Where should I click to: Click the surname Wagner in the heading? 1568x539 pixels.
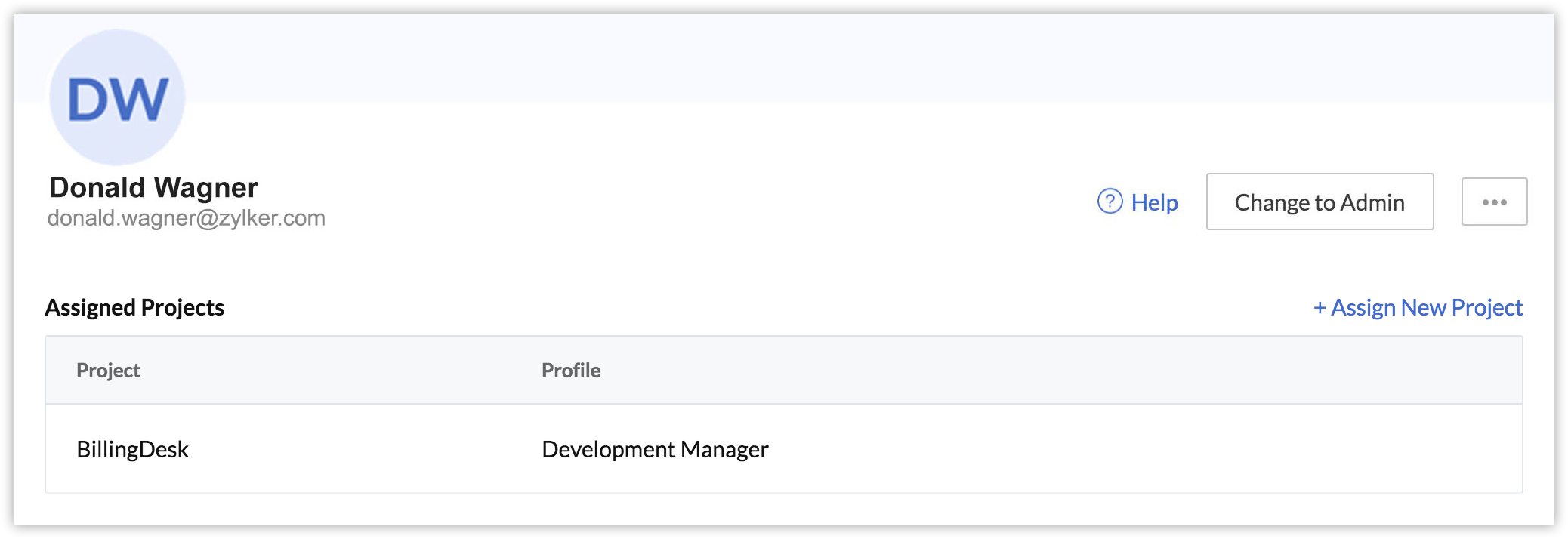[x=205, y=187]
